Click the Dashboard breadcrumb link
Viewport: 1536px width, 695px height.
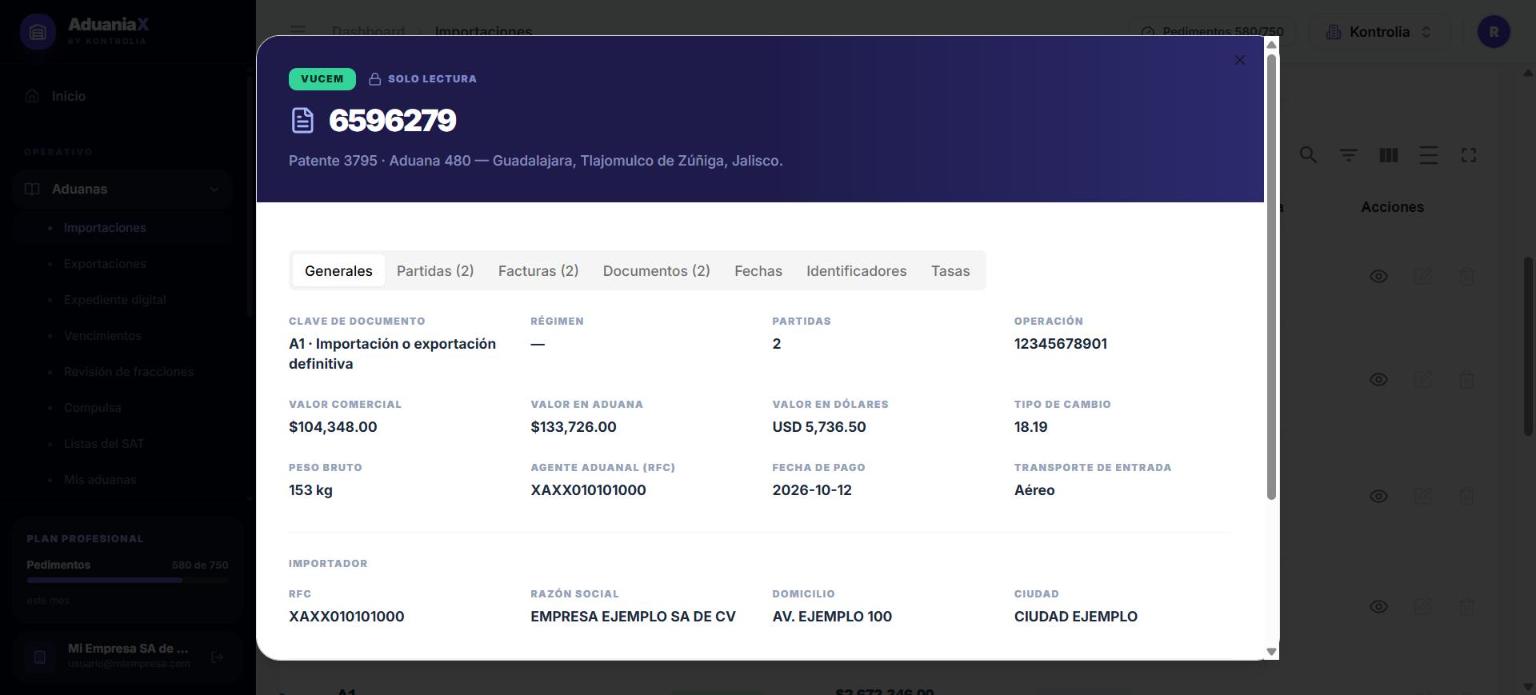click(368, 32)
